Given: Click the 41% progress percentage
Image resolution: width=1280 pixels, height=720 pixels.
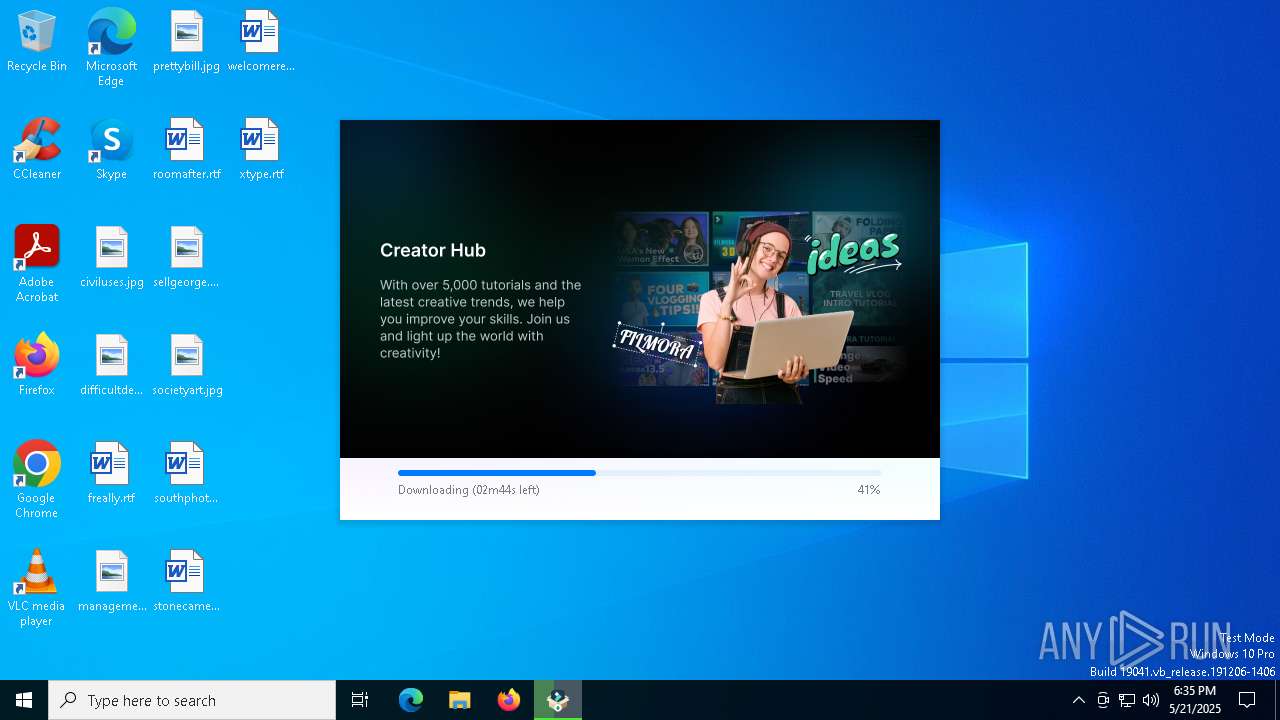Looking at the screenshot, I should (869, 490).
